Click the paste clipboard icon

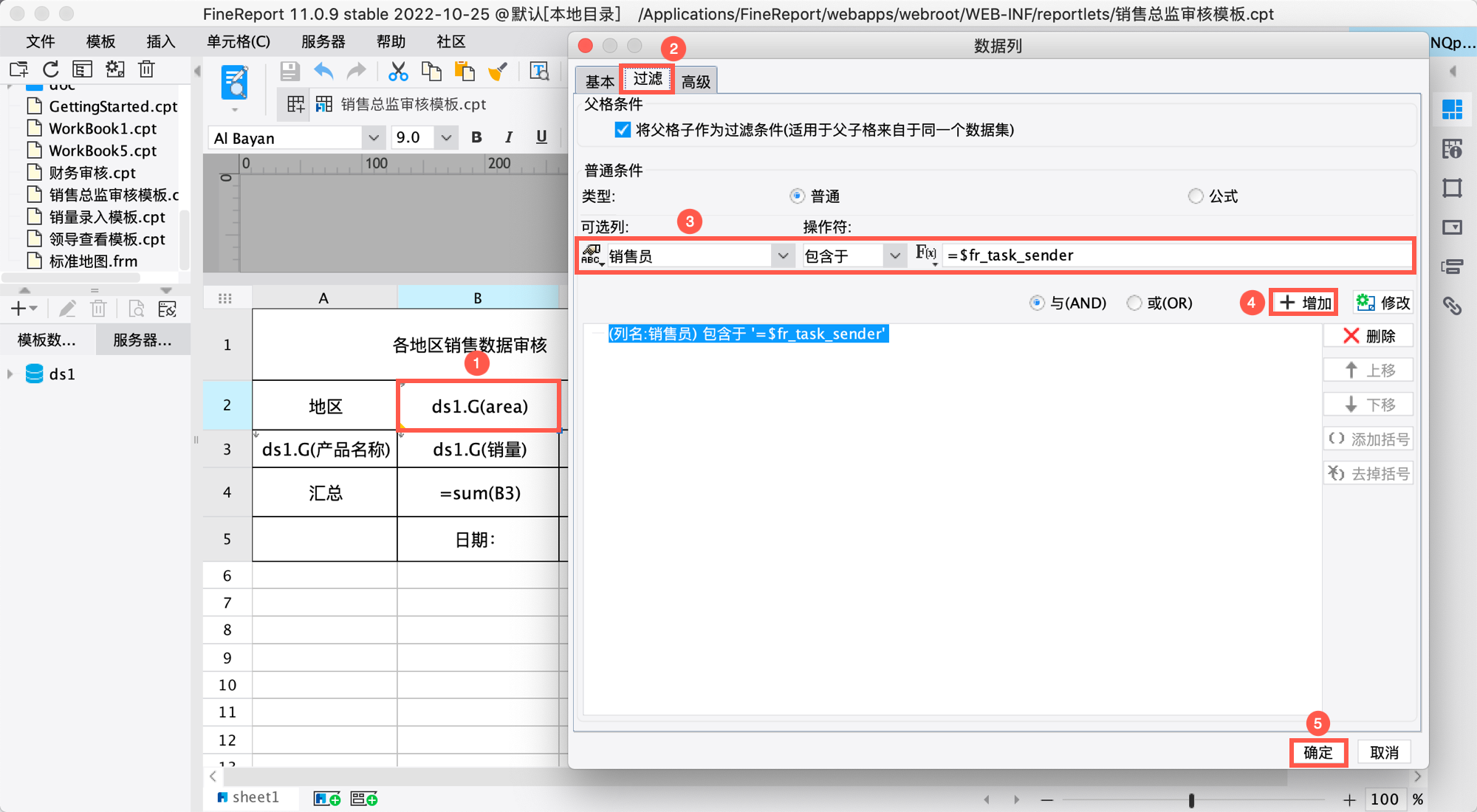[465, 72]
